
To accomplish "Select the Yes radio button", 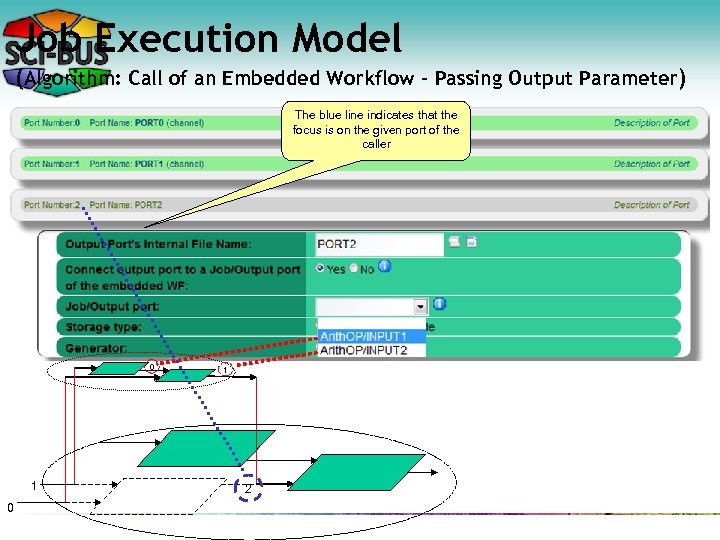I will (x=321, y=268).
